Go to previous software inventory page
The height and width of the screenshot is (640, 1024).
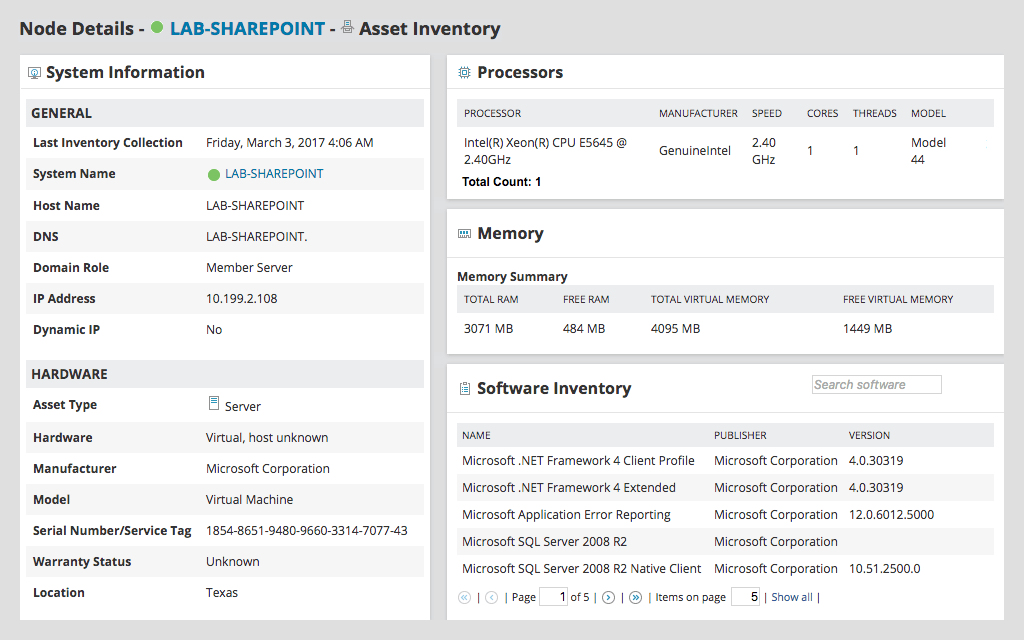(x=491, y=597)
